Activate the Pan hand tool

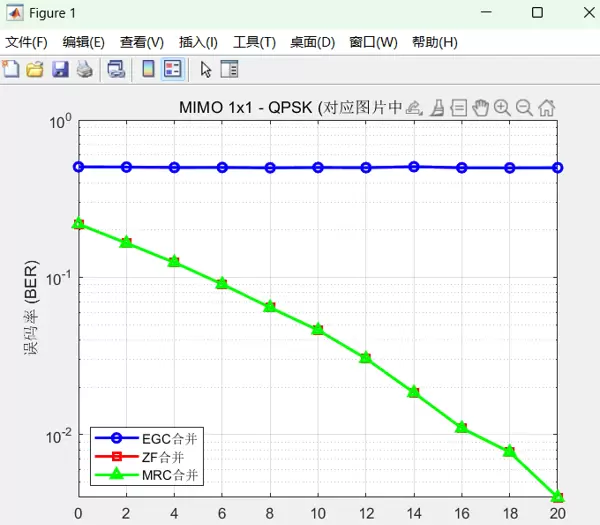[x=480, y=108]
